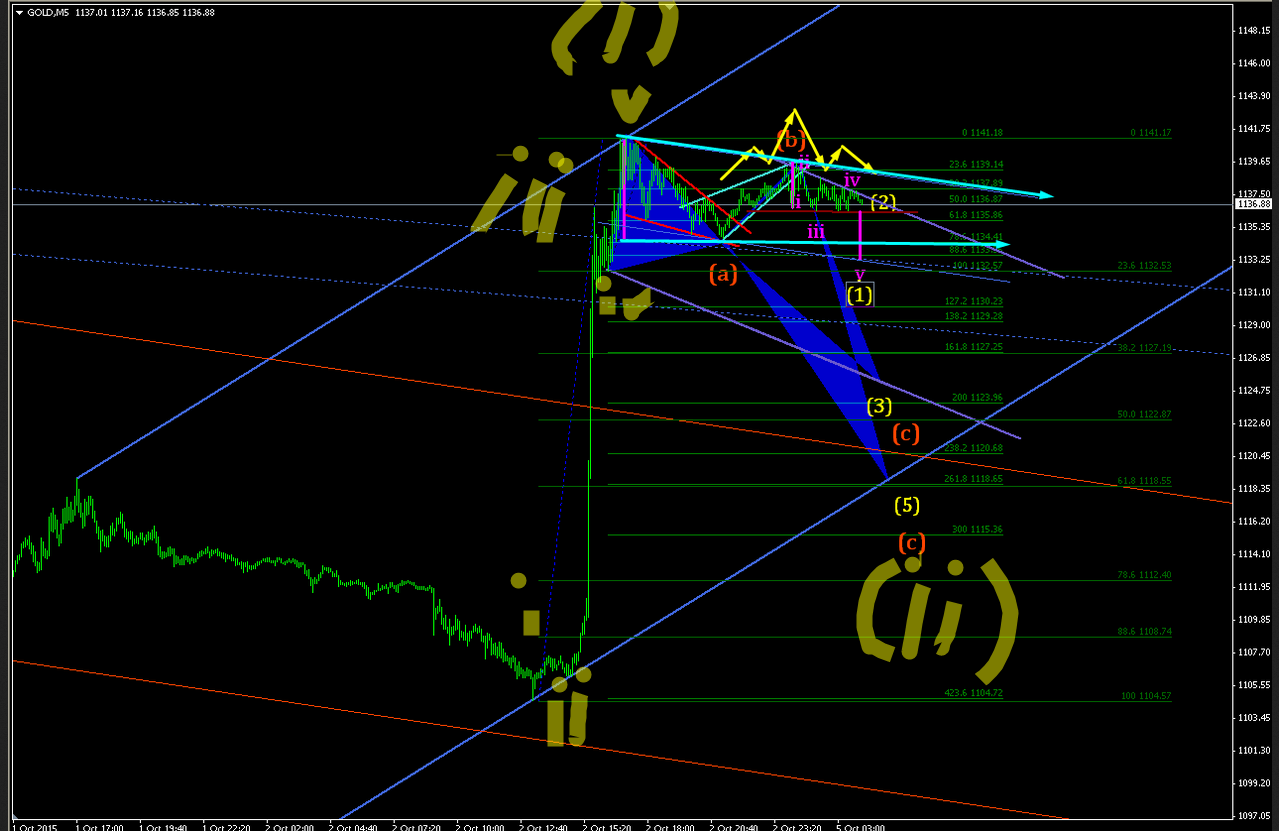
Task: Click price scale value 1097.05
Action: tap(1253, 815)
